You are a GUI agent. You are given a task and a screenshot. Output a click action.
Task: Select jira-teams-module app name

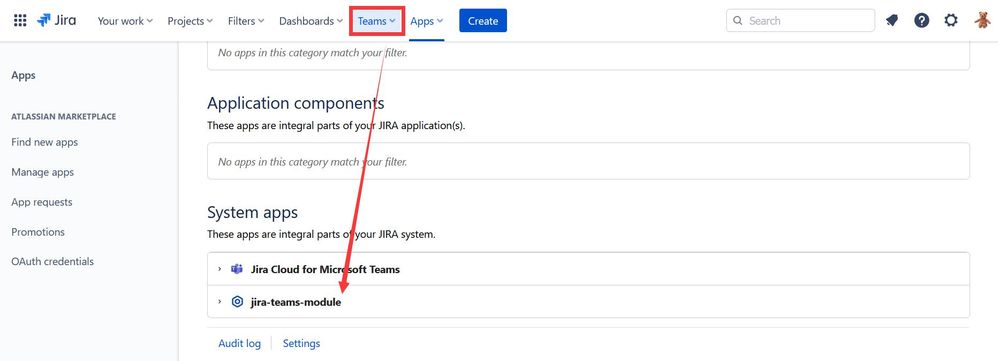click(296, 302)
